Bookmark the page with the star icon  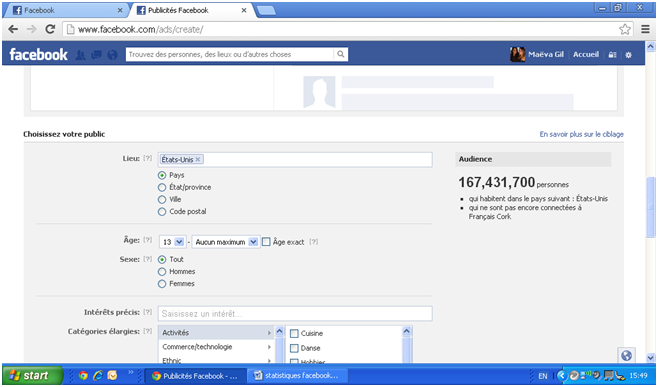(x=625, y=29)
